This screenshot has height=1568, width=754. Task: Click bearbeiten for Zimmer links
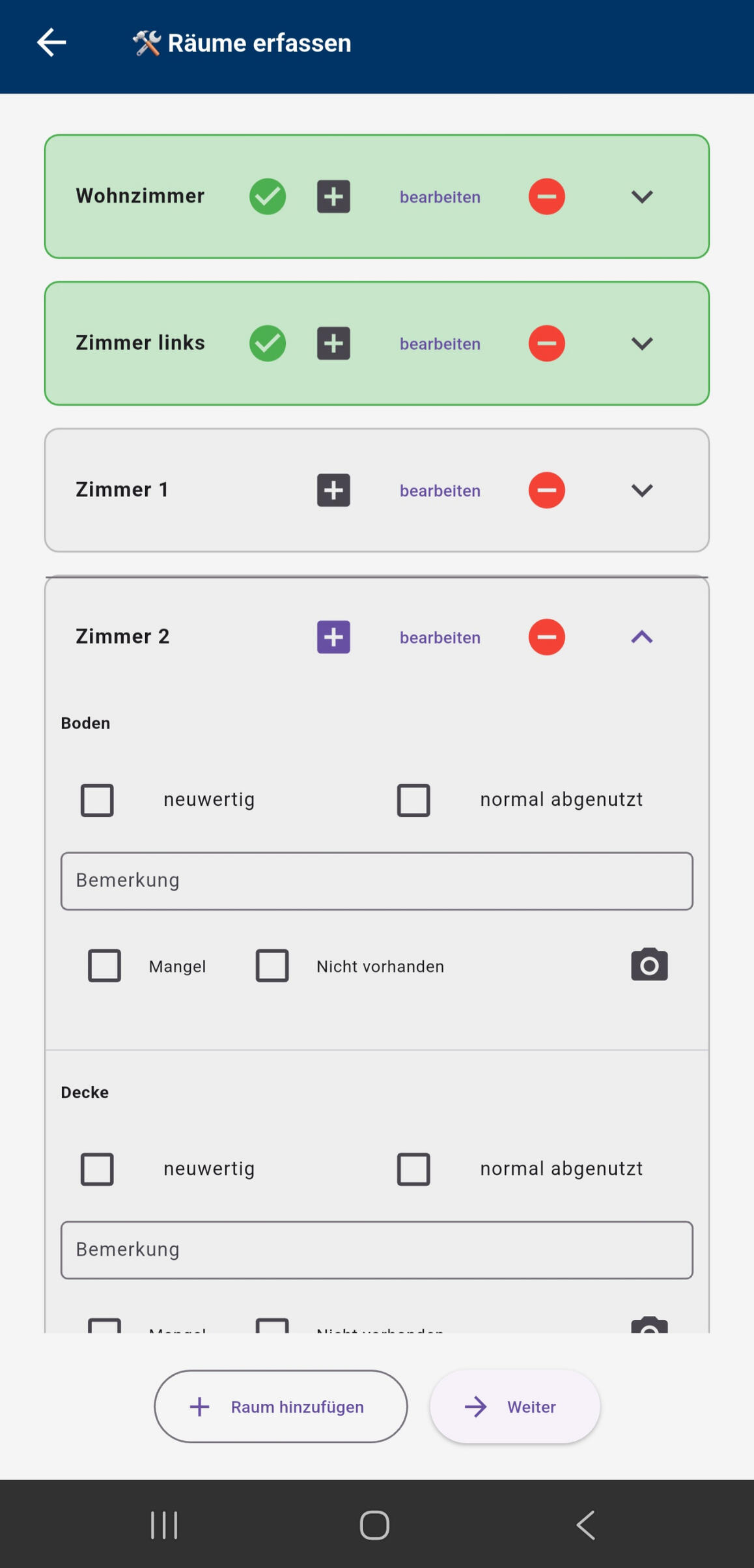[440, 344]
